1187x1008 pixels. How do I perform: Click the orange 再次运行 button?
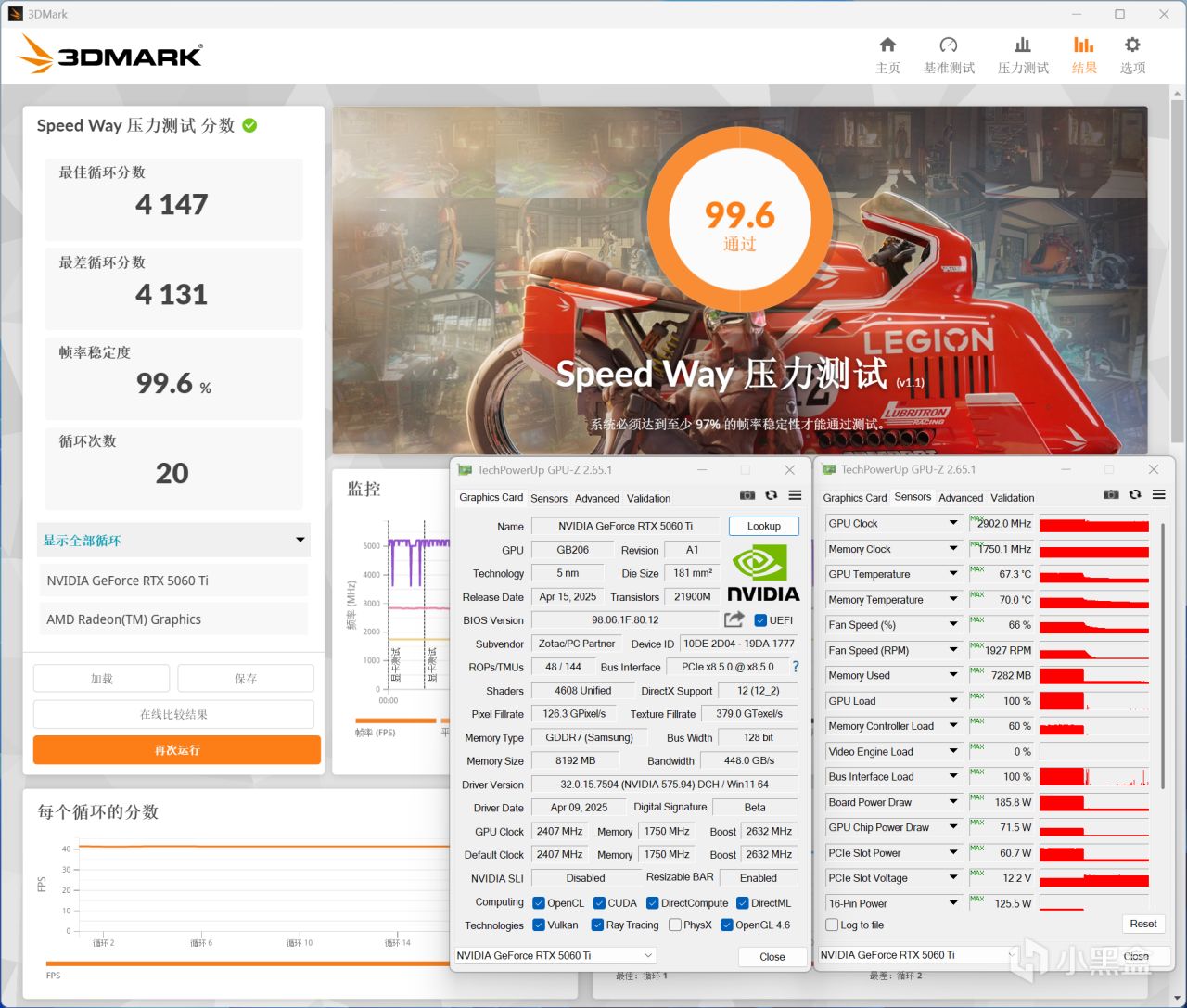point(177,750)
